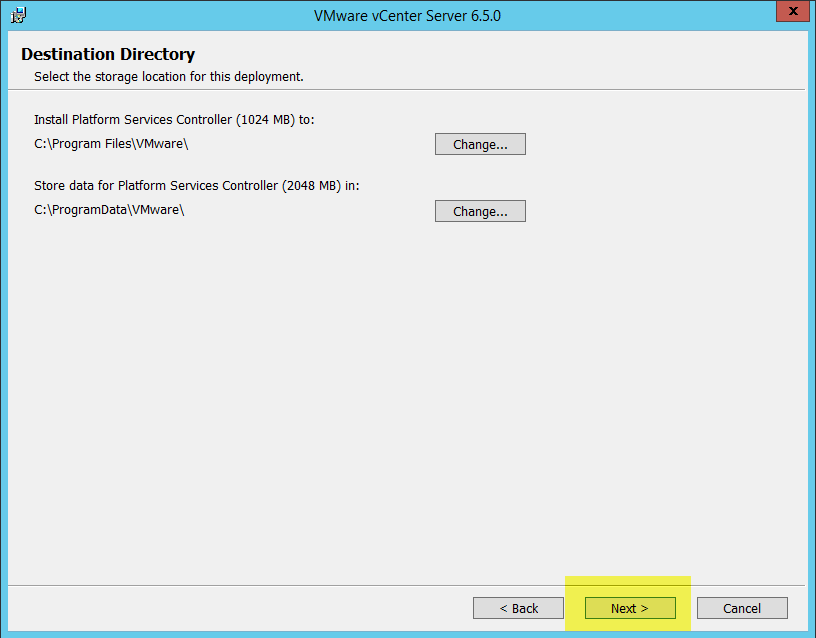Click the white header banner's empty area
Screen dimensions: 816x638
pos(550,60)
